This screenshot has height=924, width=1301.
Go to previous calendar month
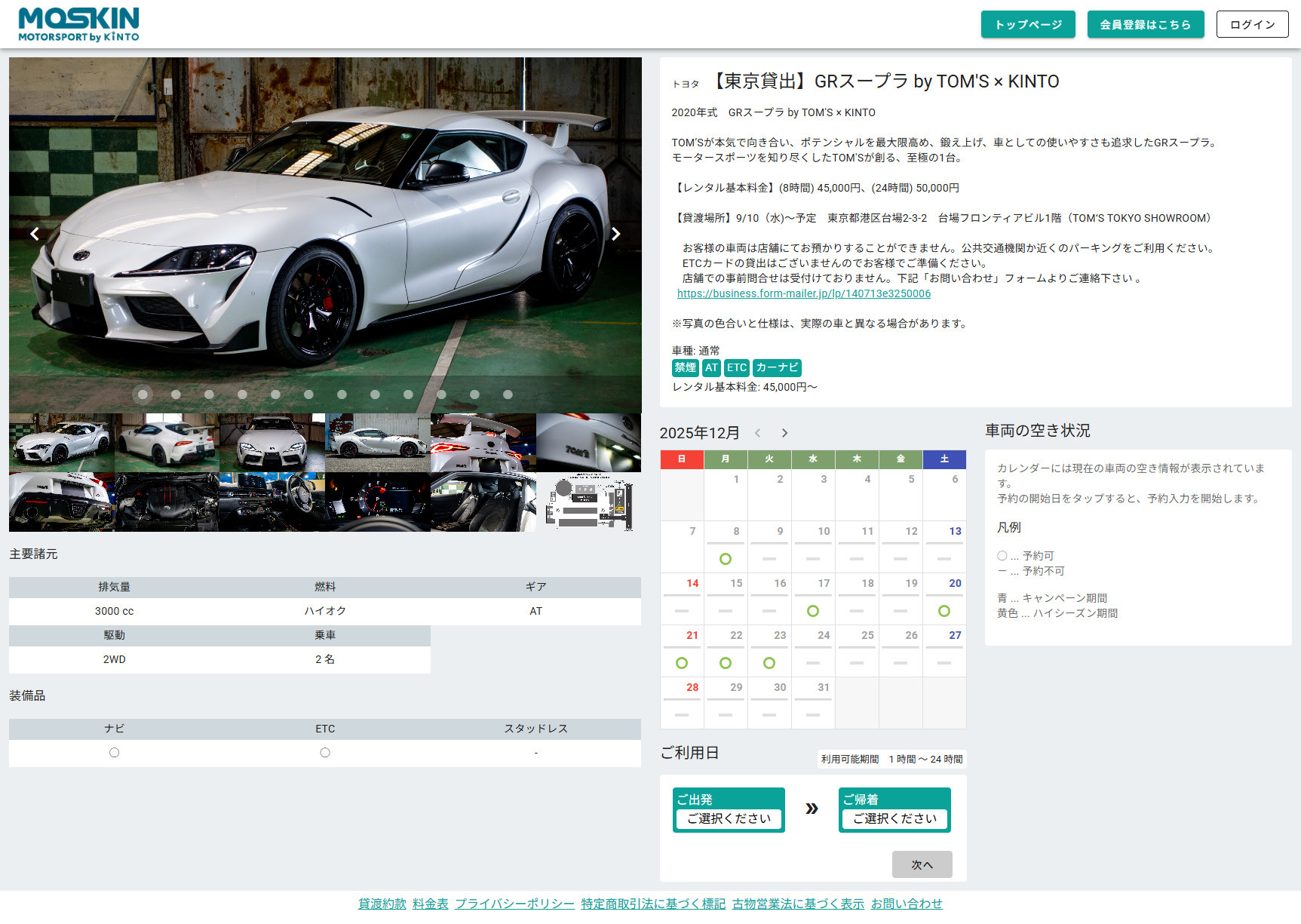tap(758, 433)
